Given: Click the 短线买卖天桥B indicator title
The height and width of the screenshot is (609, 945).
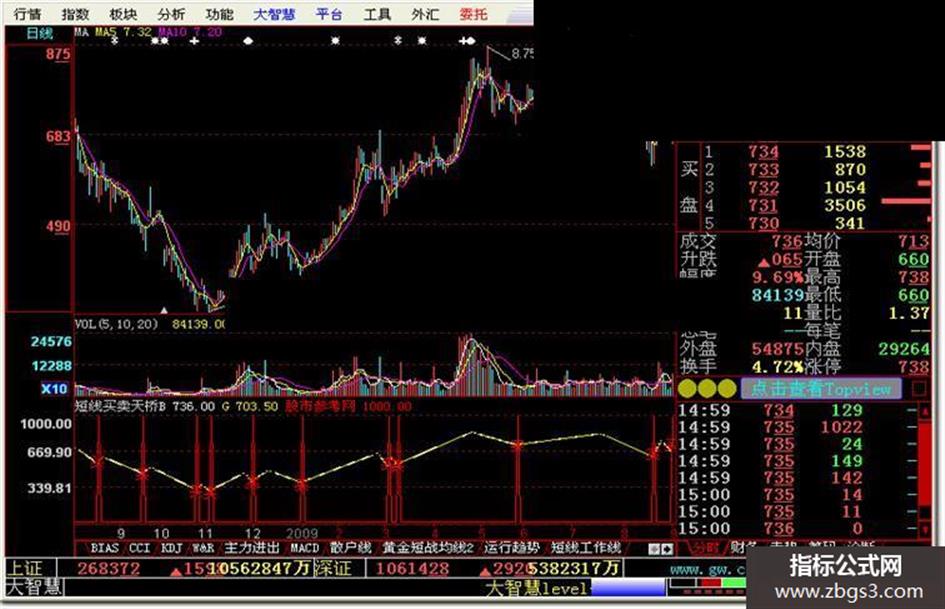Looking at the screenshot, I should pos(120,406).
